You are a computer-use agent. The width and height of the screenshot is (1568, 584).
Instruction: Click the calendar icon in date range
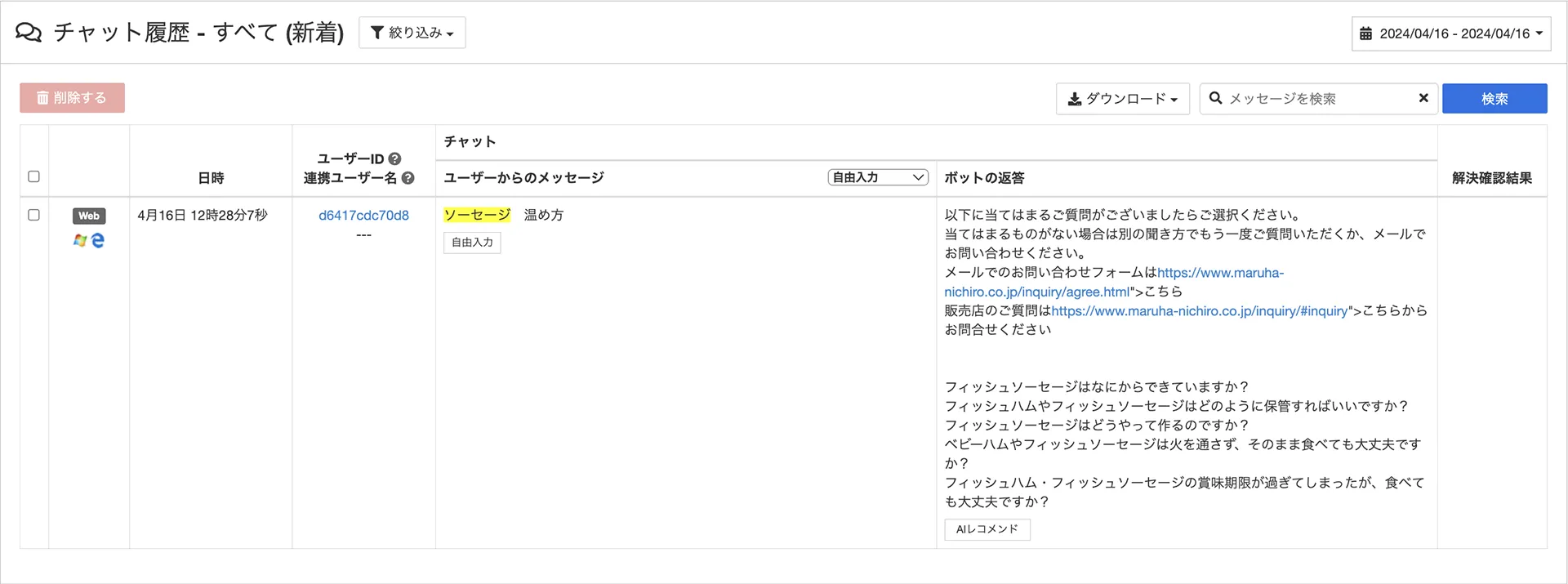(1365, 33)
